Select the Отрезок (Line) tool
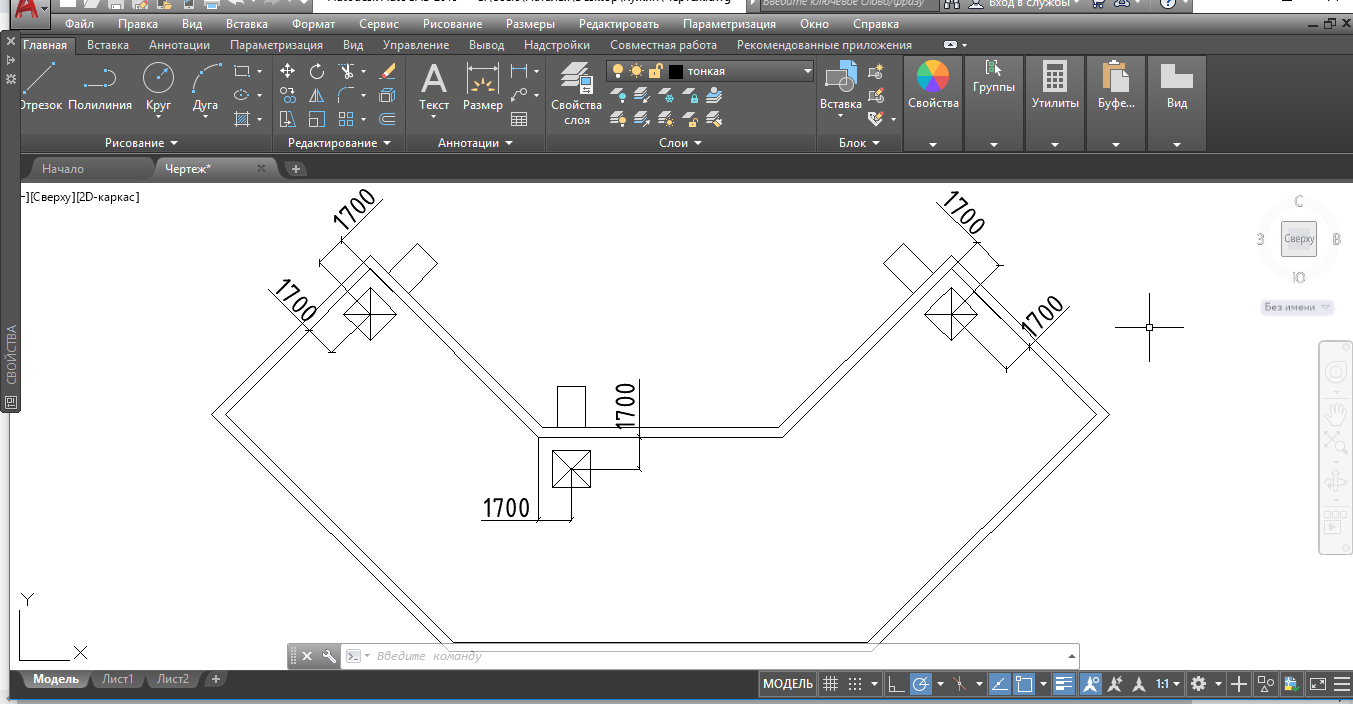This screenshot has height=704, width=1353. (x=40, y=87)
